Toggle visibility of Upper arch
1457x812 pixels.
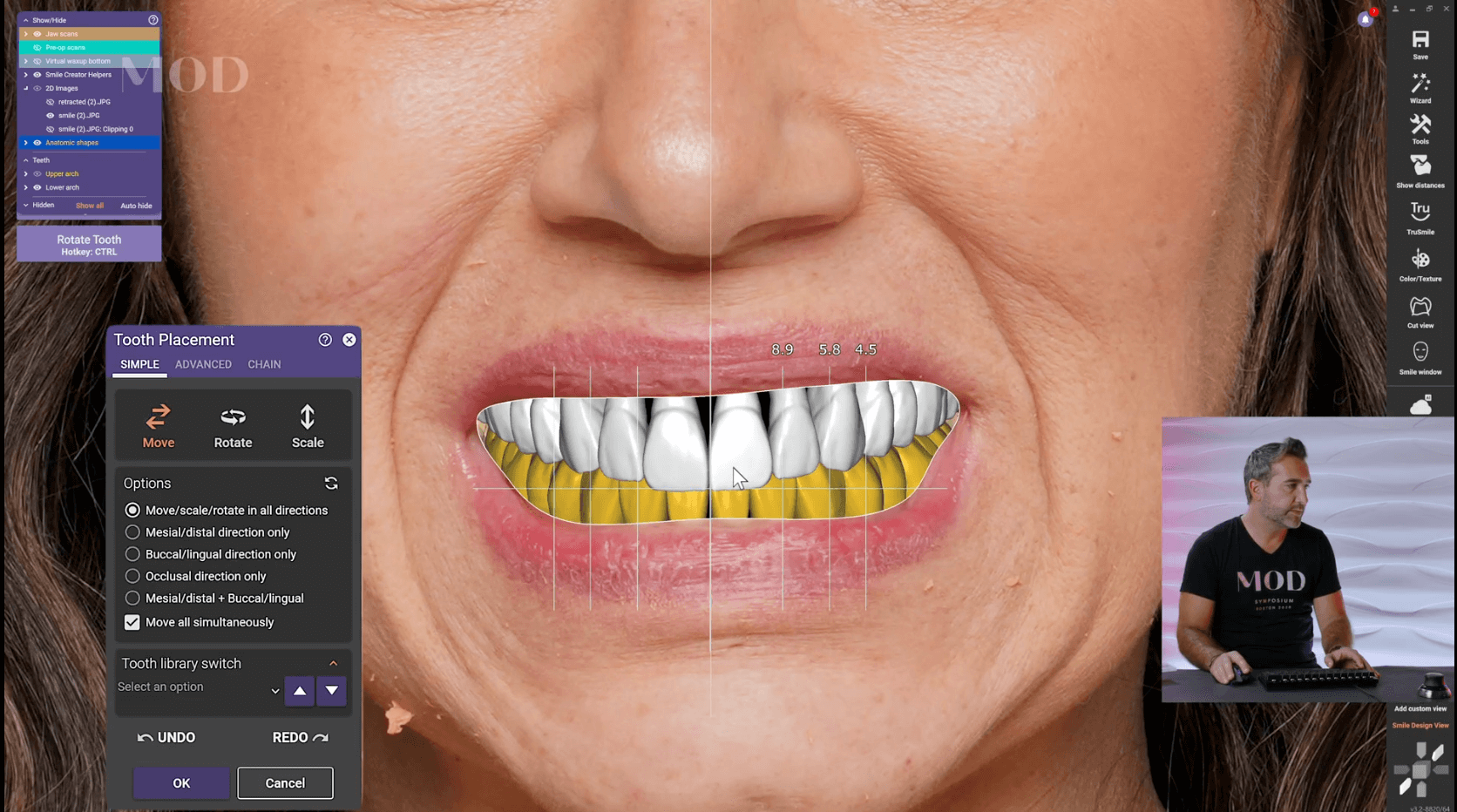[x=37, y=174]
